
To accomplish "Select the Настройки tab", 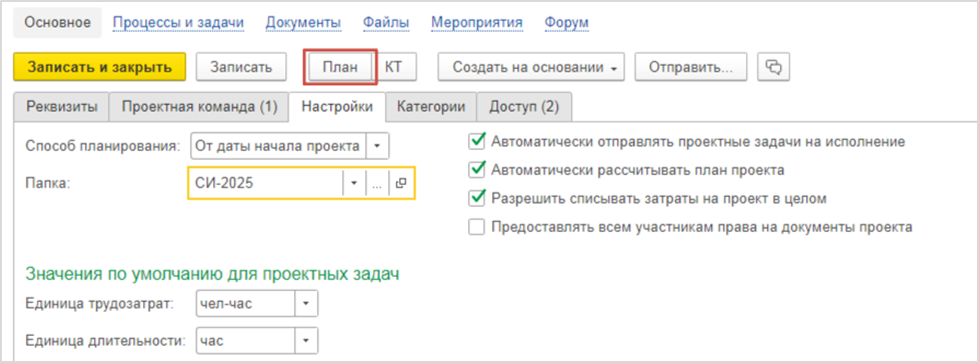I will [x=337, y=107].
